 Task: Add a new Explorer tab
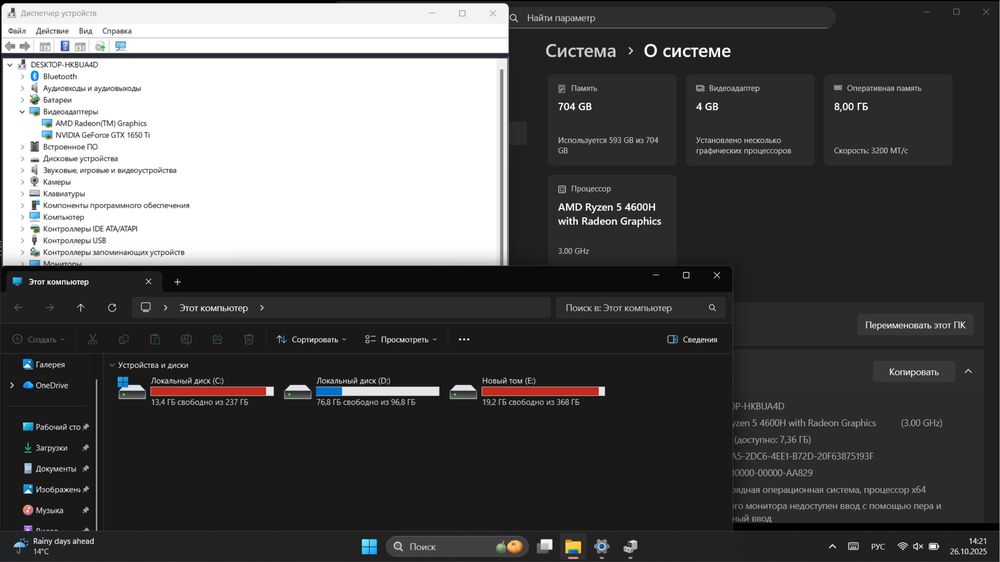point(177,281)
